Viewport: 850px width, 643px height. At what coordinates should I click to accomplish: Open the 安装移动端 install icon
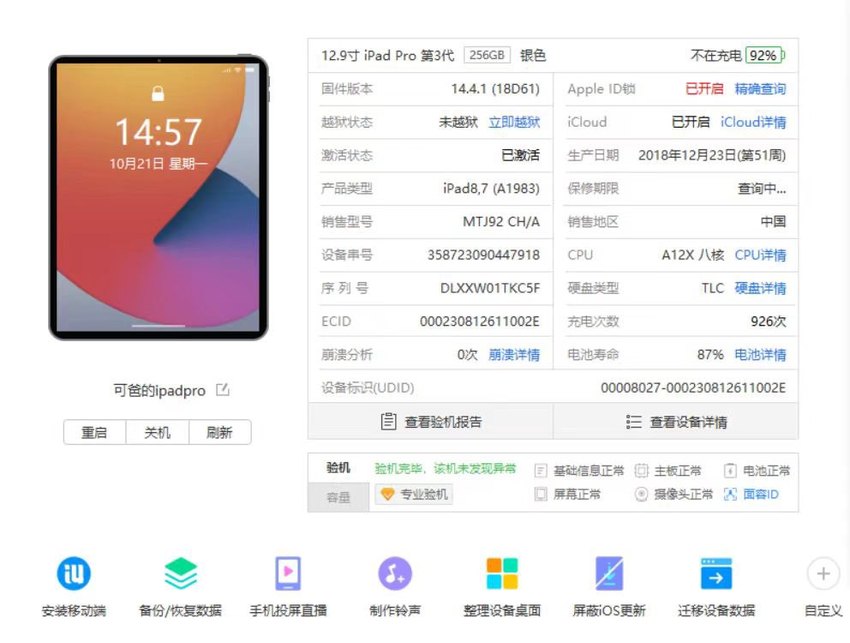pos(74,574)
